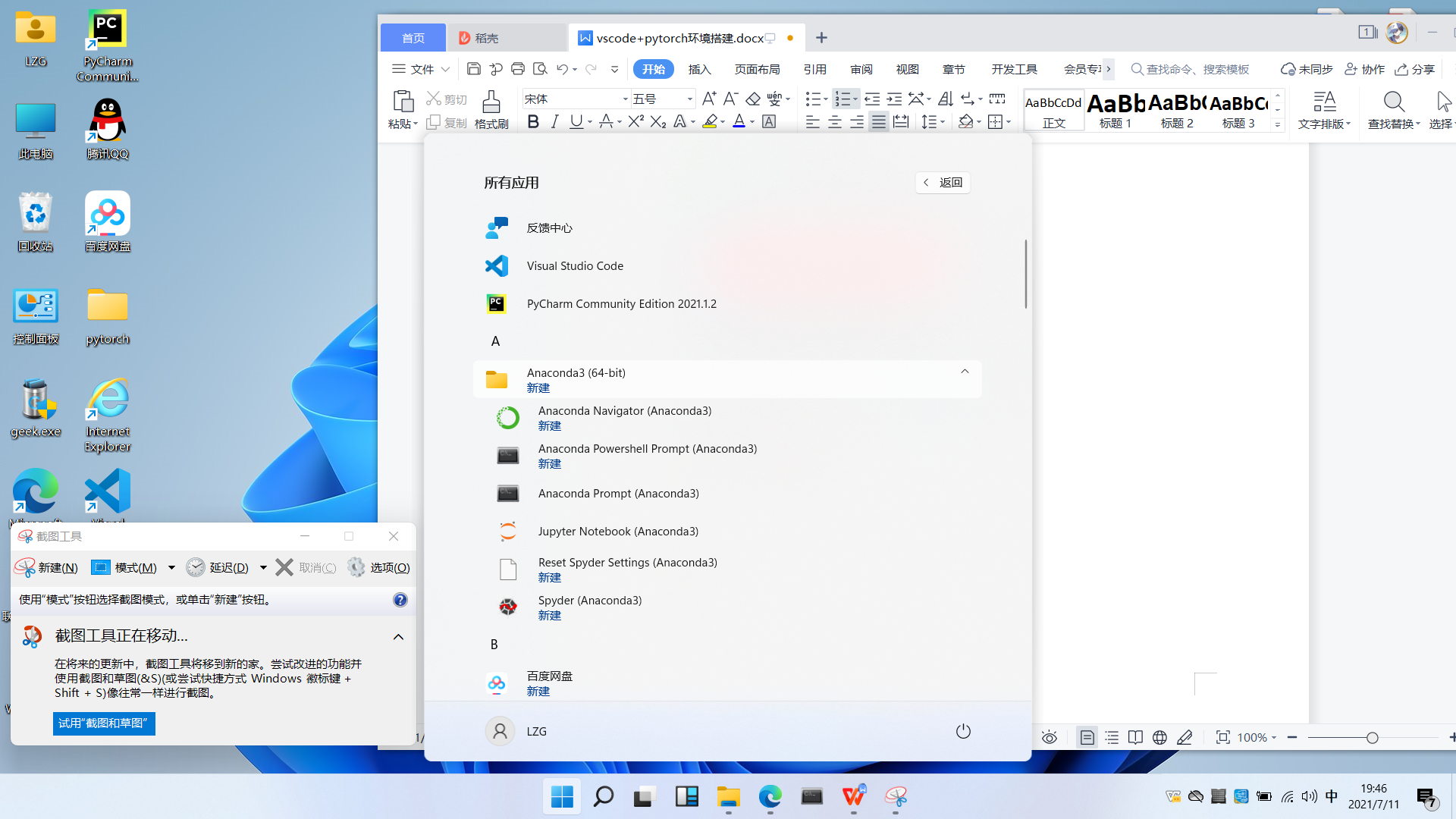Click the font color A swatch
This screenshot has width=1456, height=819.
pyautogui.click(x=739, y=121)
